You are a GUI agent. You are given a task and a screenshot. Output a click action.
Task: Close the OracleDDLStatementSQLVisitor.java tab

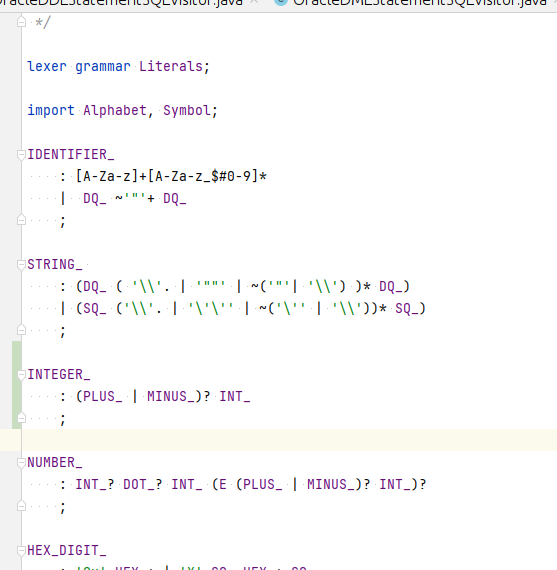[255, 2]
